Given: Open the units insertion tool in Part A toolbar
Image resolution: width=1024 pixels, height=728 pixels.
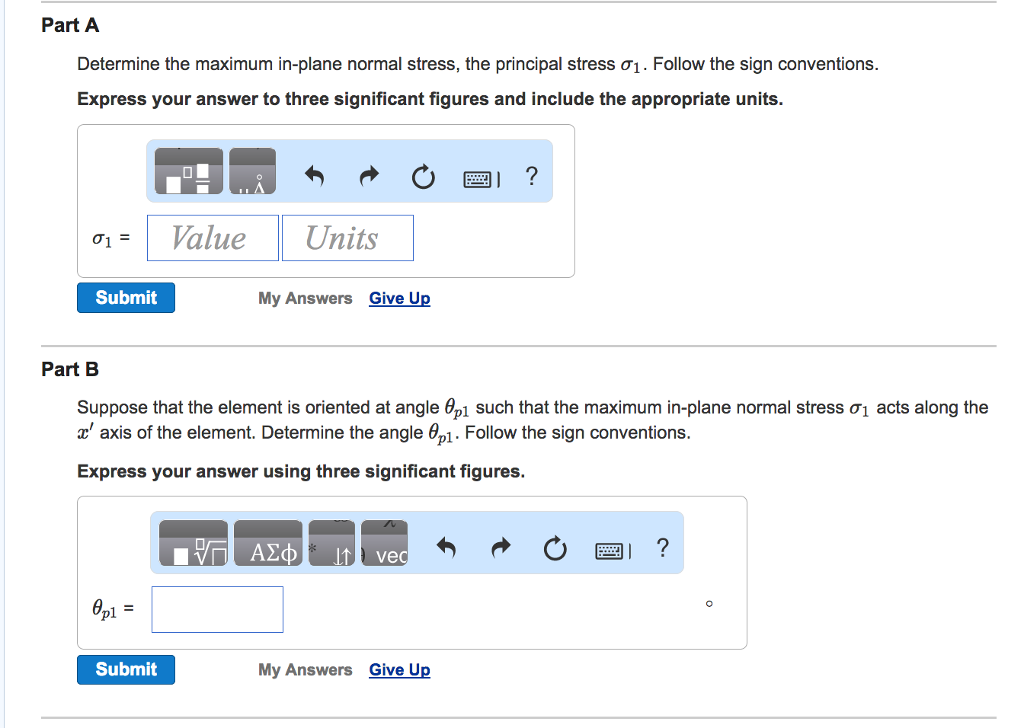Looking at the screenshot, I should pos(251,170).
